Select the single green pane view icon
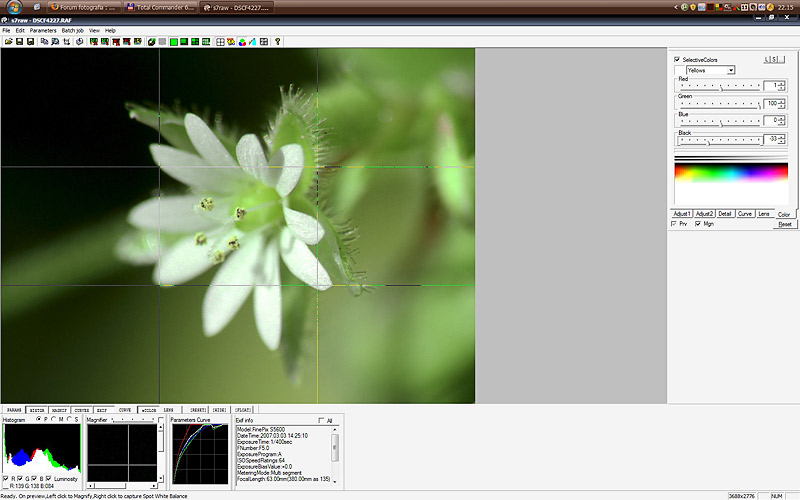Image resolution: width=800 pixels, height=500 pixels. pyautogui.click(x=174, y=42)
